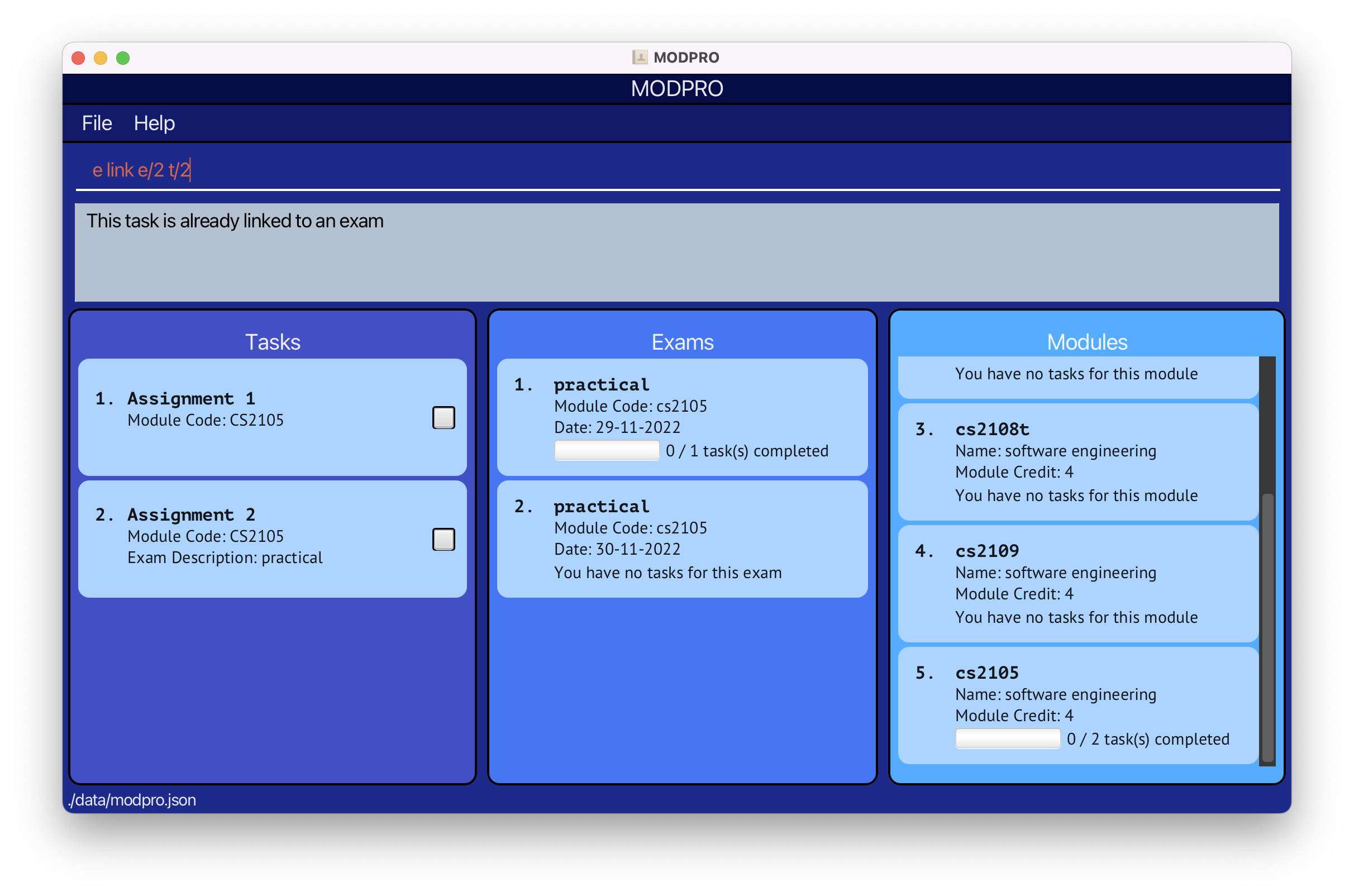The width and height of the screenshot is (1354, 896).
Task: Click the yellow minimize window button
Action: (x=101, y=58)
